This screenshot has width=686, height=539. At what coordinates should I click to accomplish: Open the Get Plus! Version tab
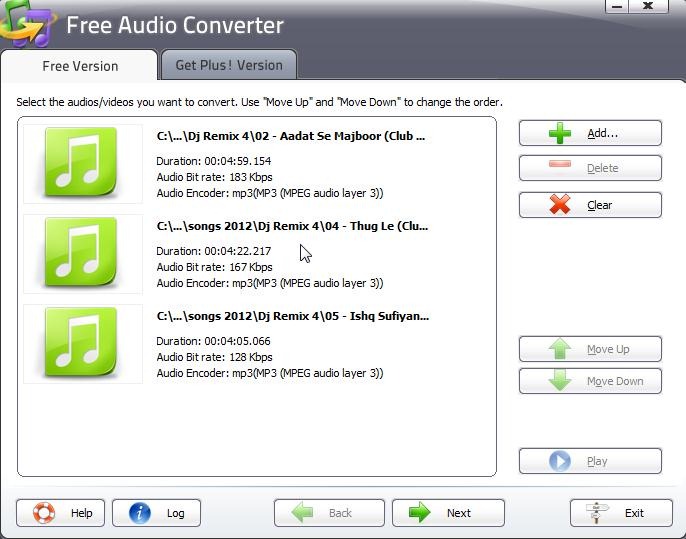pos(229,65)
